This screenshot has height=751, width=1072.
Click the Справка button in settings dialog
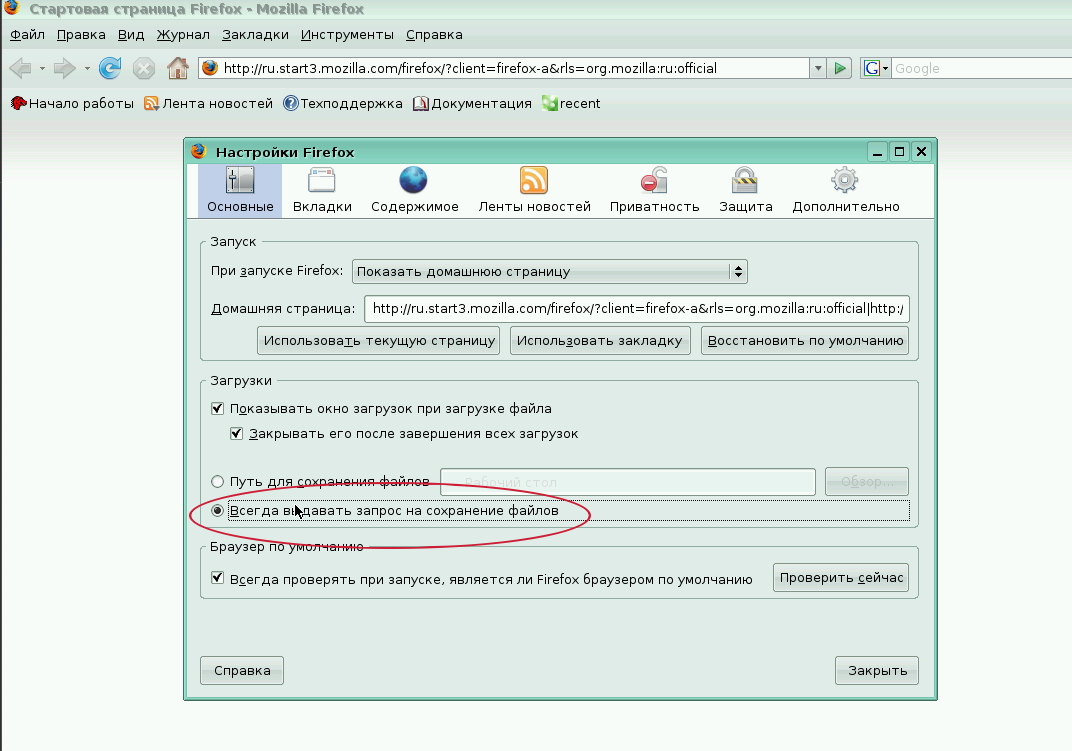tap(242, 670)
